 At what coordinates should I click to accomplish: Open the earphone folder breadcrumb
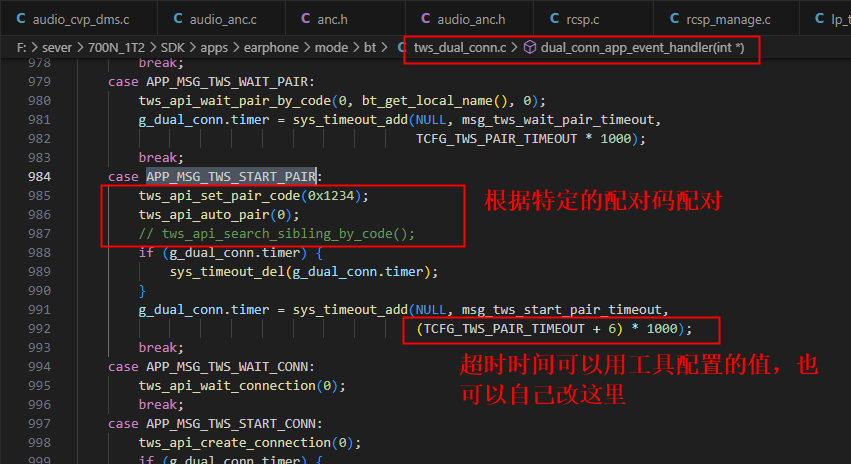271,48
